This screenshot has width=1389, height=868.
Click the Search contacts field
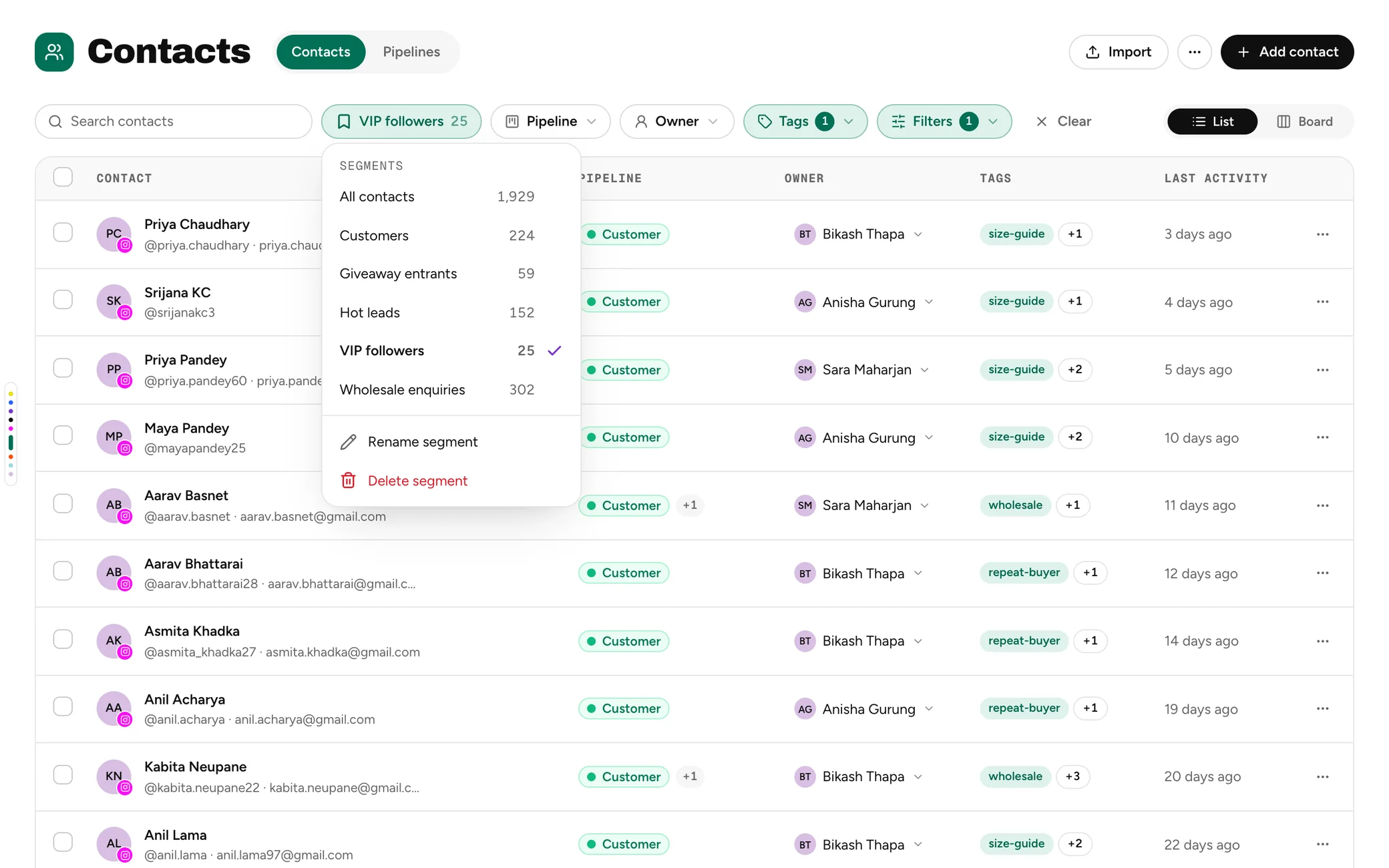[174, 122]
